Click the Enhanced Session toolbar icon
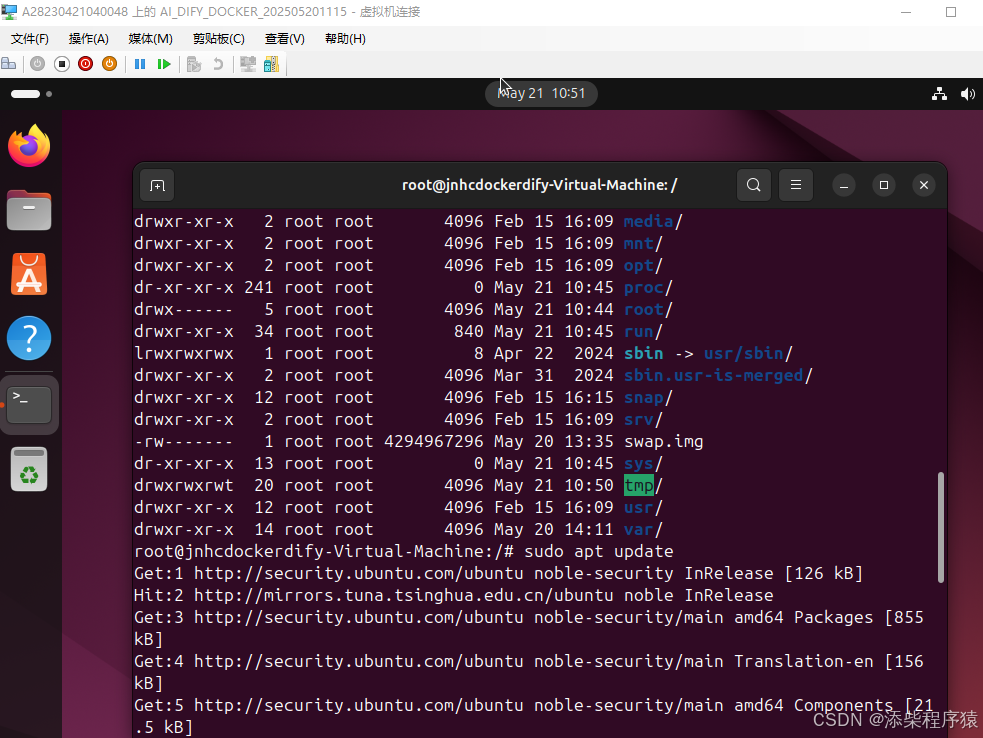 pyautogui.click(x=248, y=64)
